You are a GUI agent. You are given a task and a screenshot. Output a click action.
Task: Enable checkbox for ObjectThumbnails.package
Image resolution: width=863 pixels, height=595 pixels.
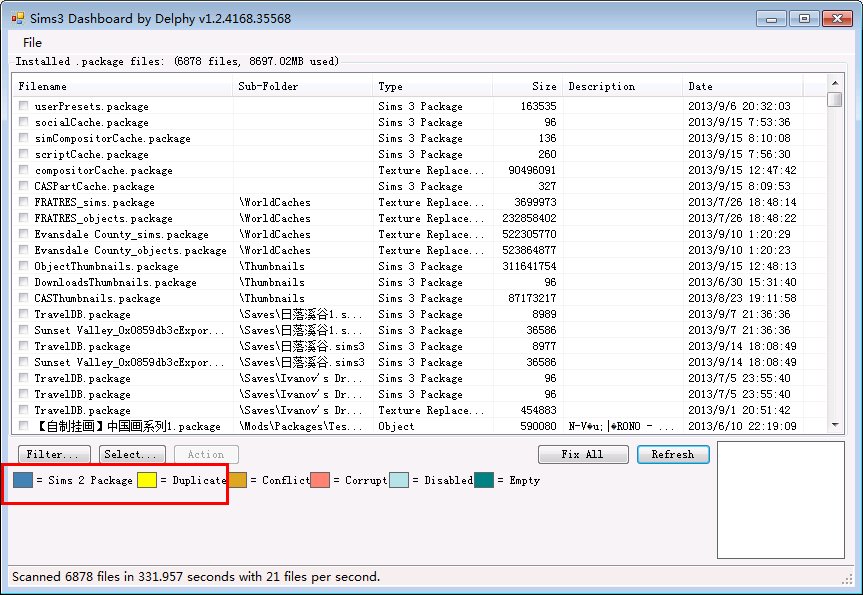tap(24, 266)
